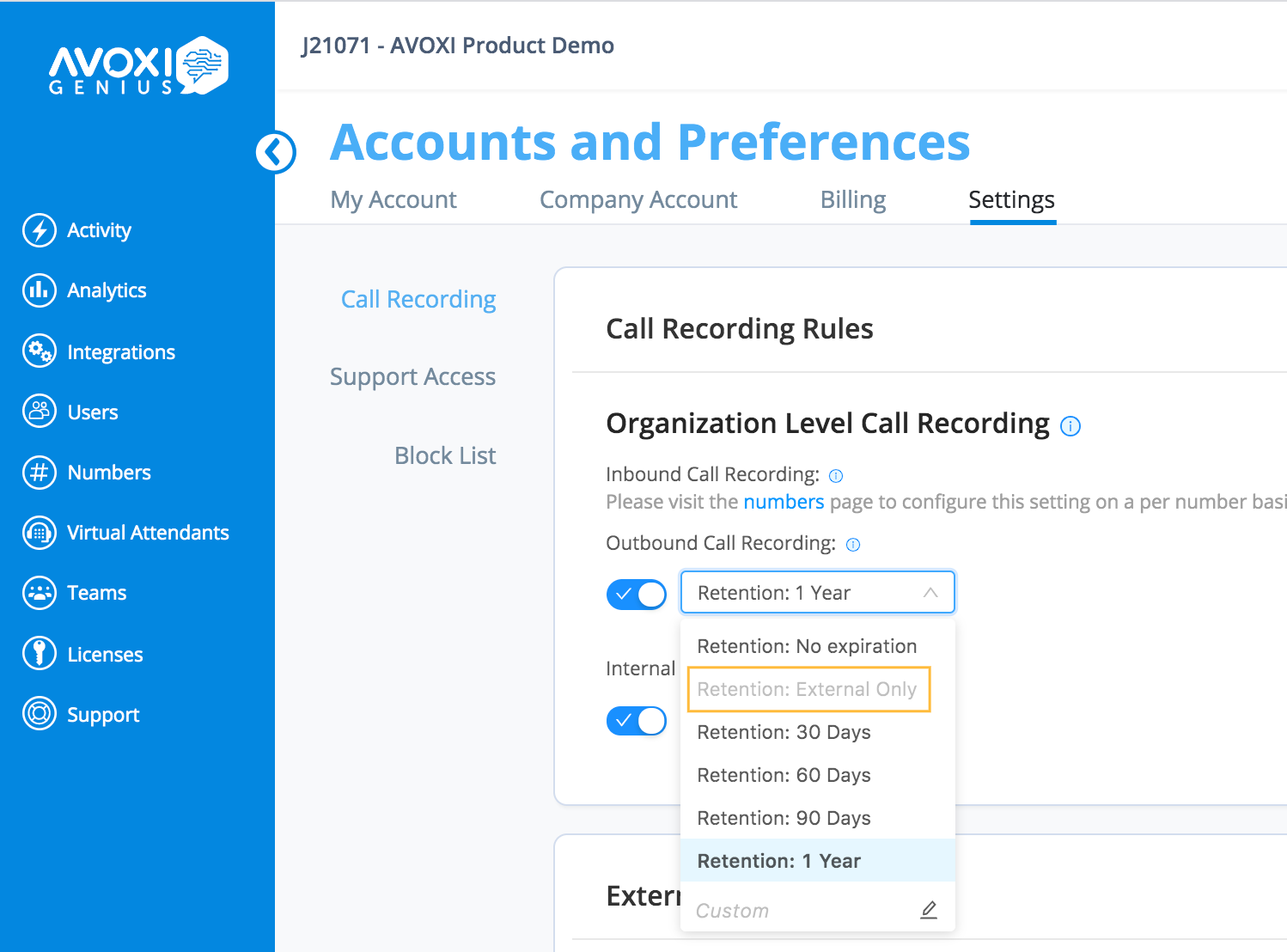1287x952 pixels.
Task: Click the info icon beside Organization Level Call Recording
Action: click(1070, 425)
